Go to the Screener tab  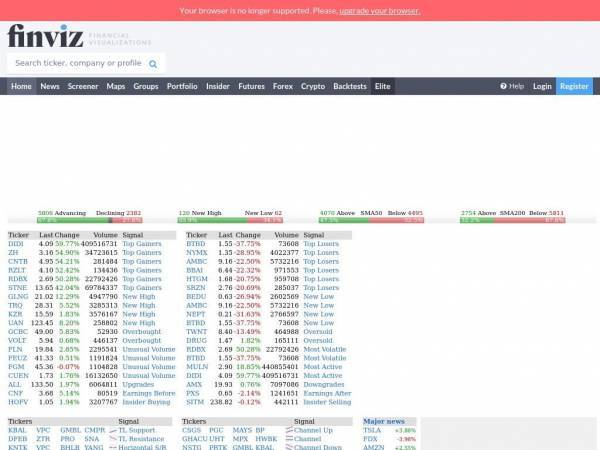tap(83, 86)
